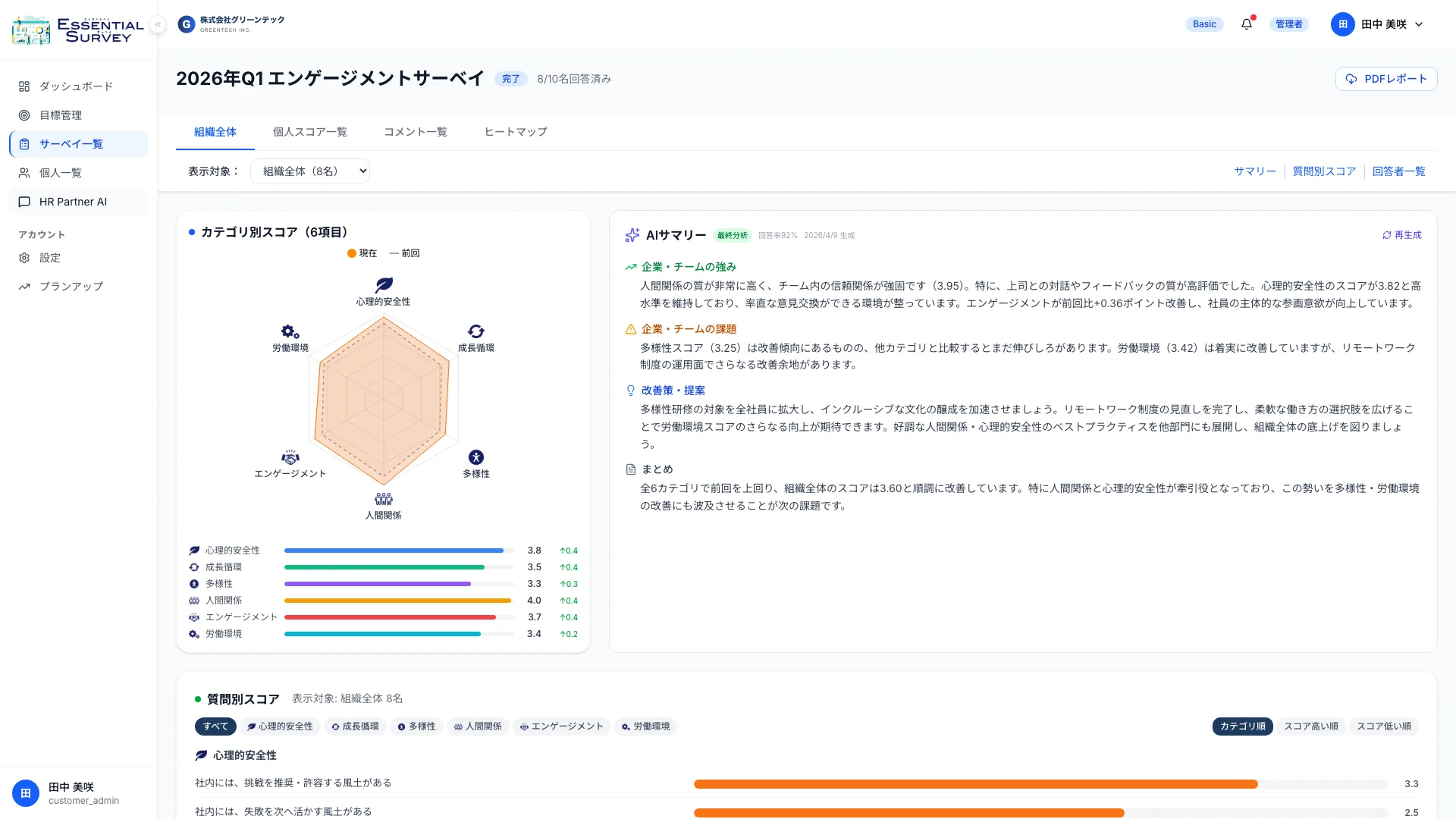Click the document icon beside まとめ
1456x819 pixels.
(630, 469)
